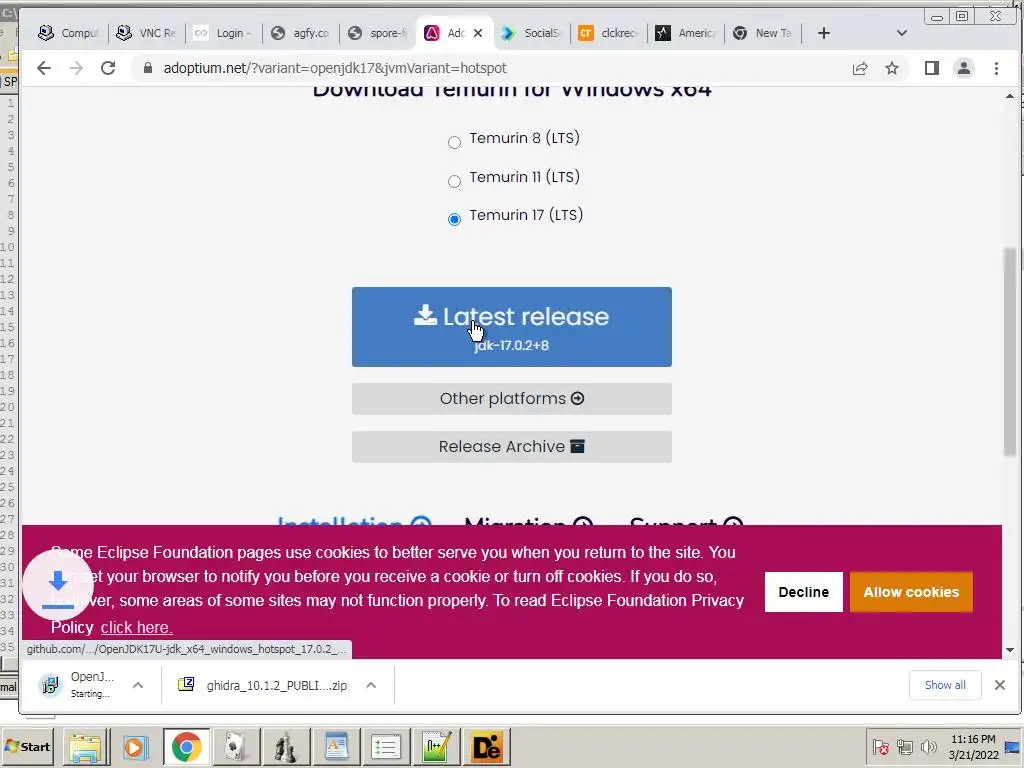This screenshot has width=1024, height=768.
Task: Open the Release Archive
Action: pyautogui.click(x=511, y=447)
